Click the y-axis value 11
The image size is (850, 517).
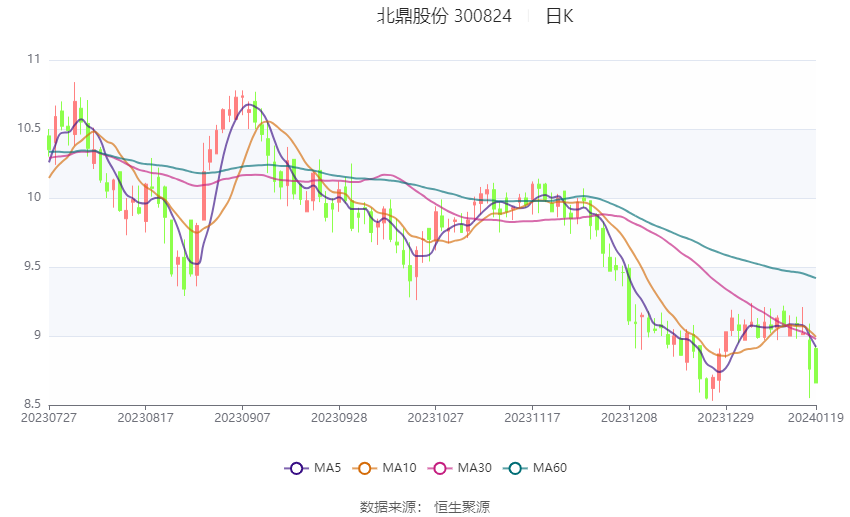tap(34, 59)
